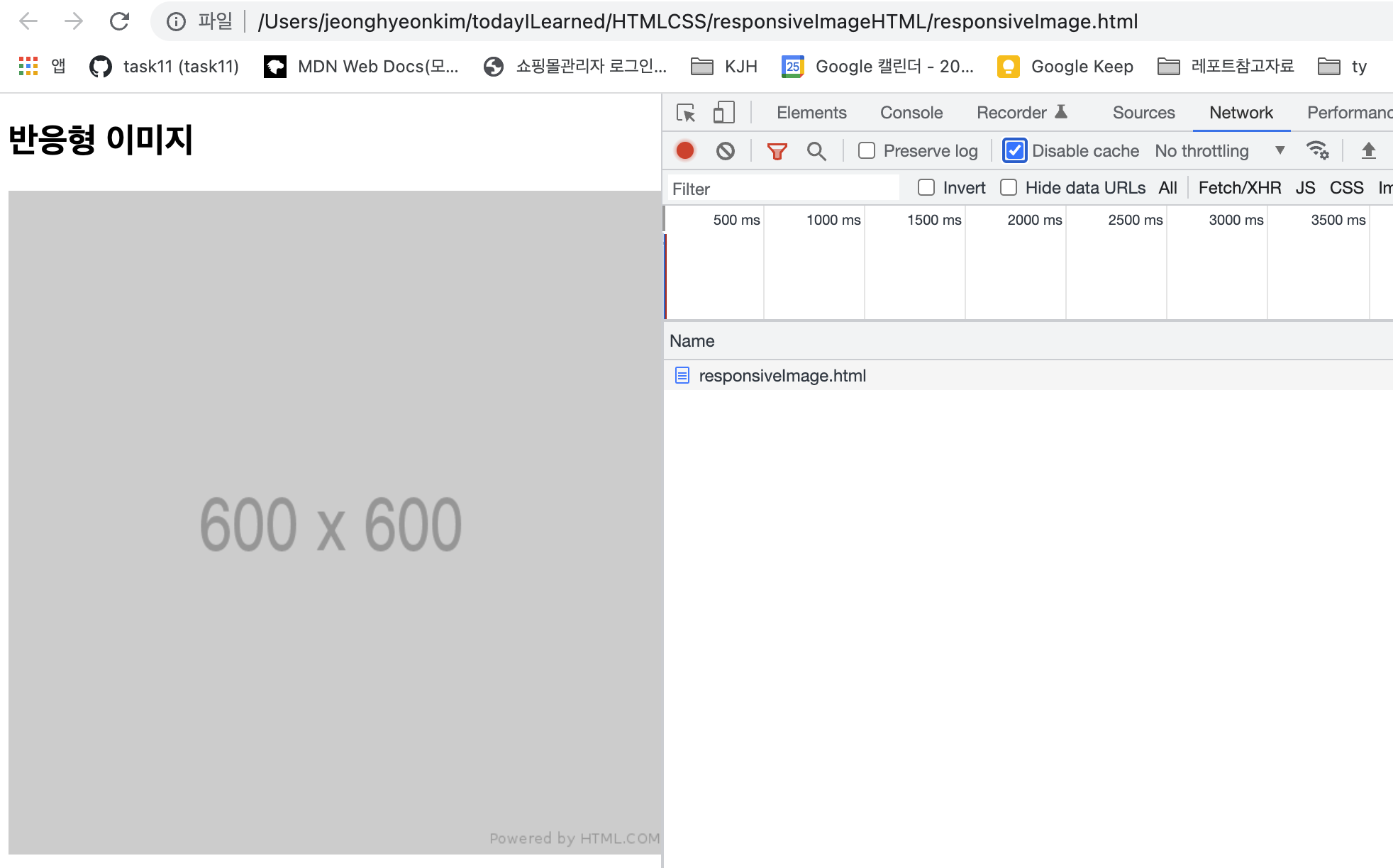Switch to the Elements tab

click(x=811, y=113)
